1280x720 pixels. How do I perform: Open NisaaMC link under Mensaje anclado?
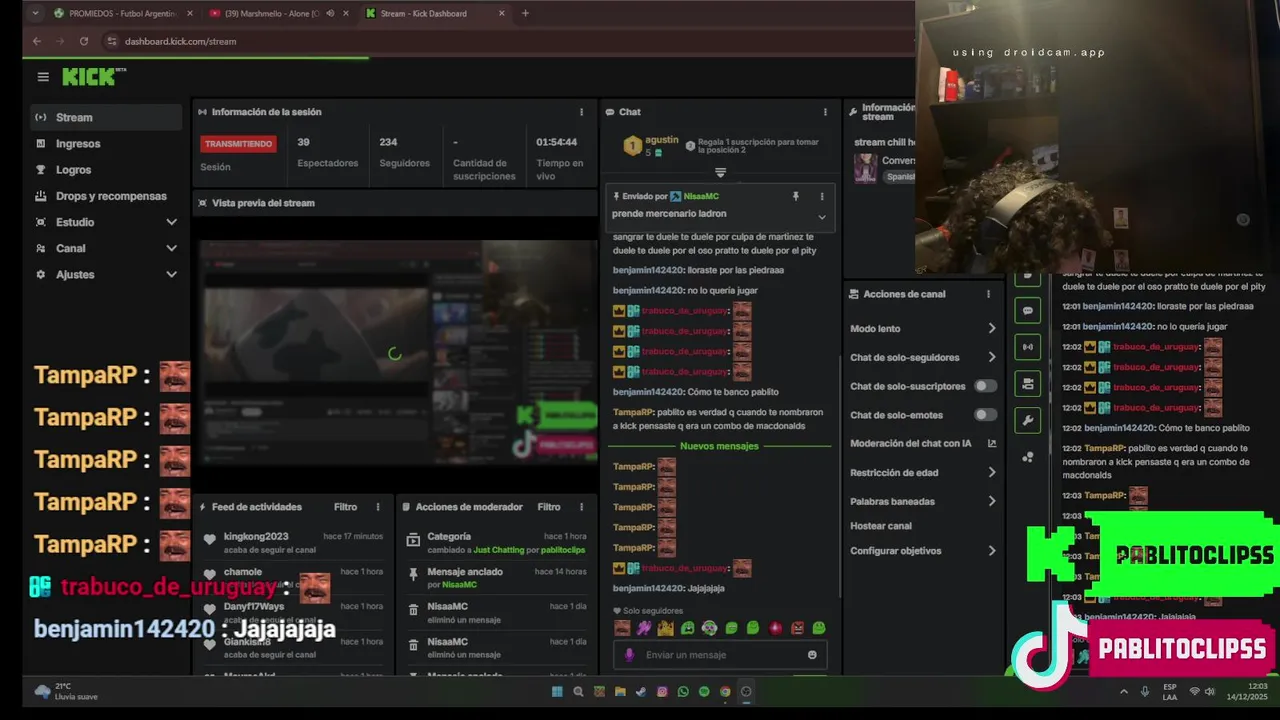[459, 584]
